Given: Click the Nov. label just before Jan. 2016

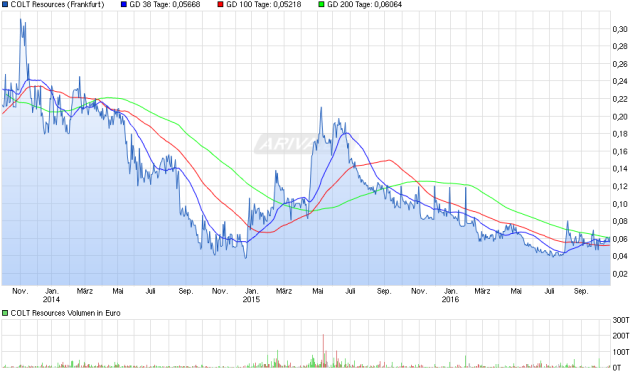Looking at the screenshot, I should pyautogui.click(x=419, y=291).
